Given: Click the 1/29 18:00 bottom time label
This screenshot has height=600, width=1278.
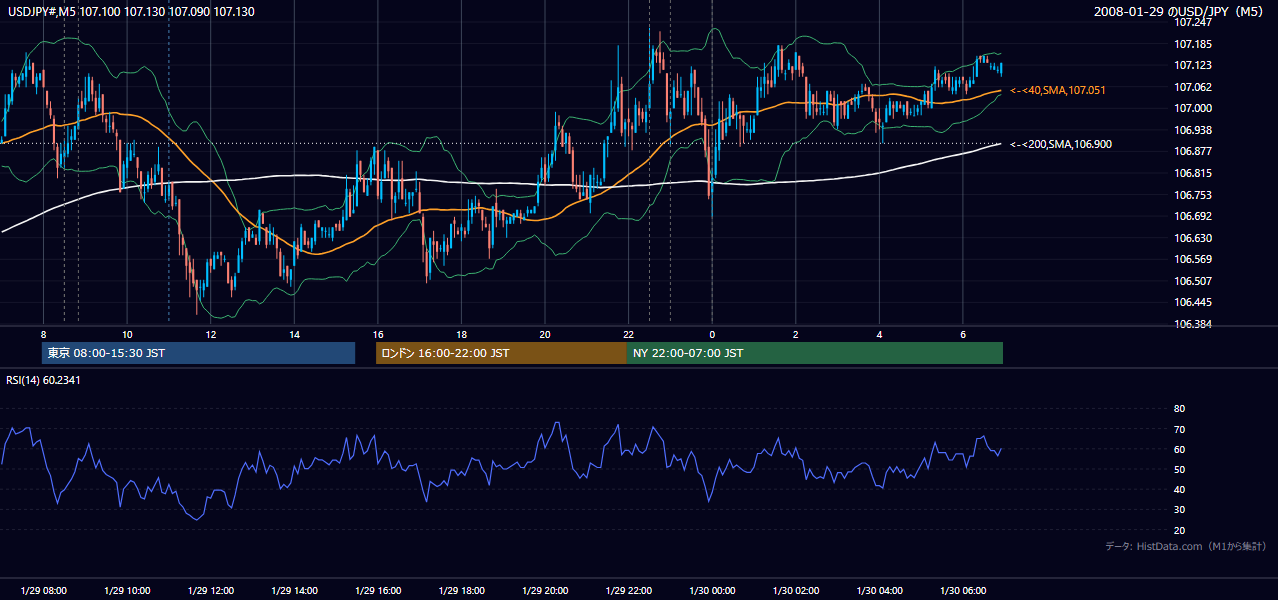Looking at the screenshot, I should coord(461,591).
